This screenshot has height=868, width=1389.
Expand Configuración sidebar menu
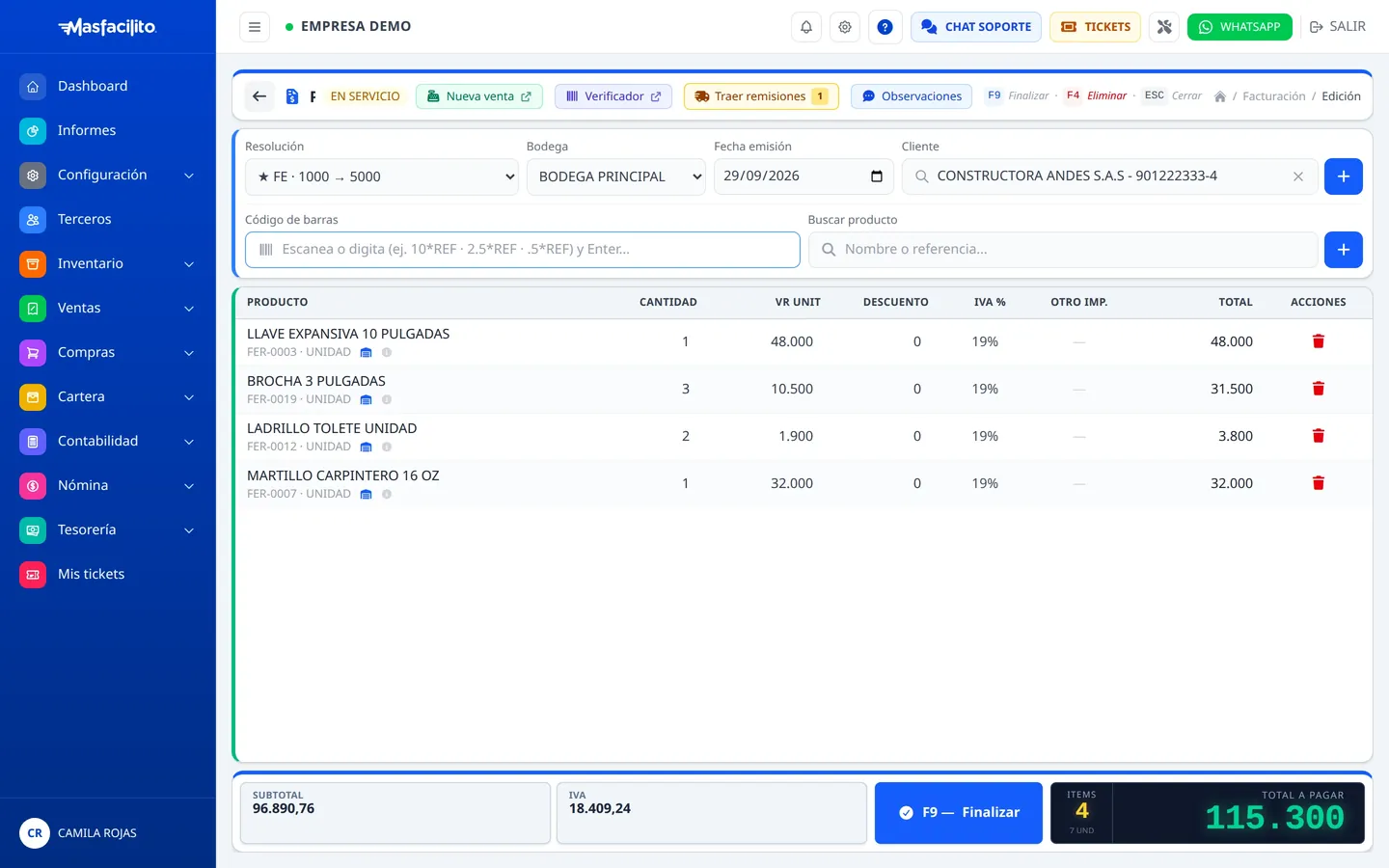[x=107, y=175]
